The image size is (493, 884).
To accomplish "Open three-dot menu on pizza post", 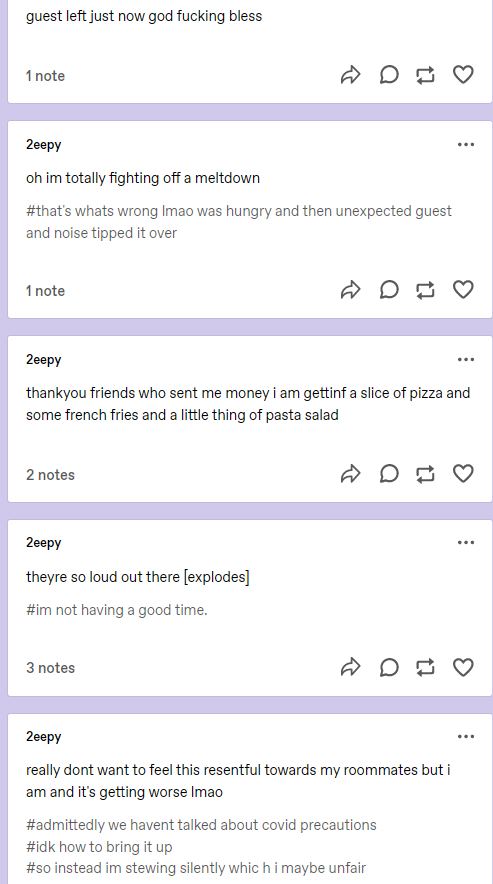I will (x=466, y=360).
